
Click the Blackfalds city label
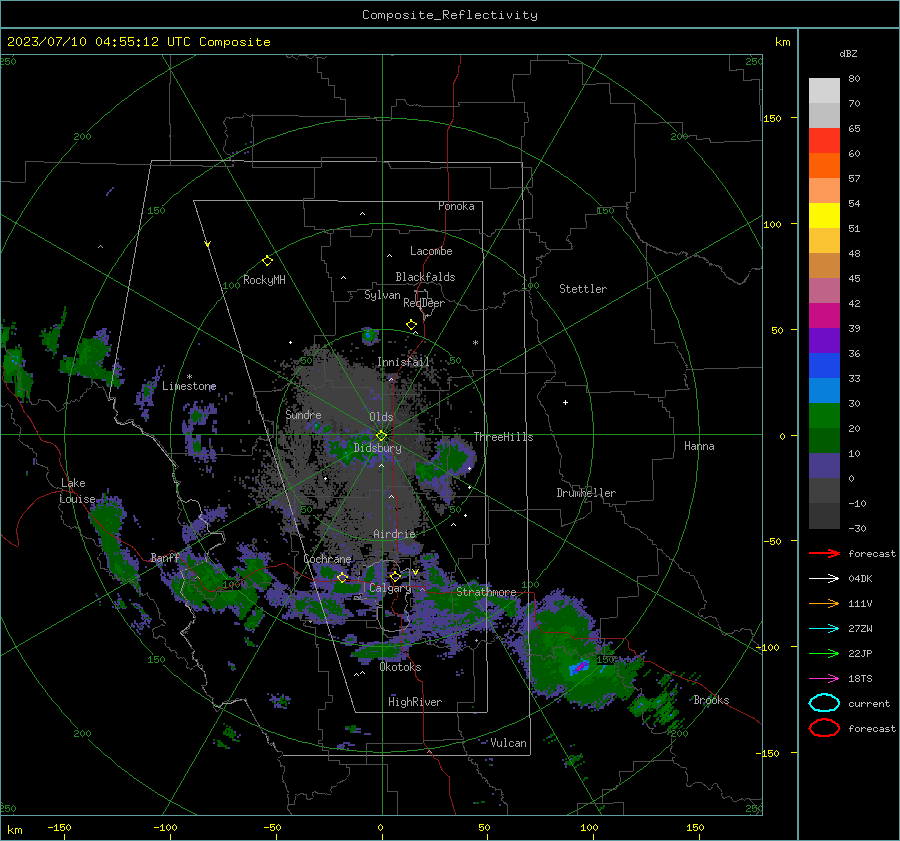coord(425,277)
